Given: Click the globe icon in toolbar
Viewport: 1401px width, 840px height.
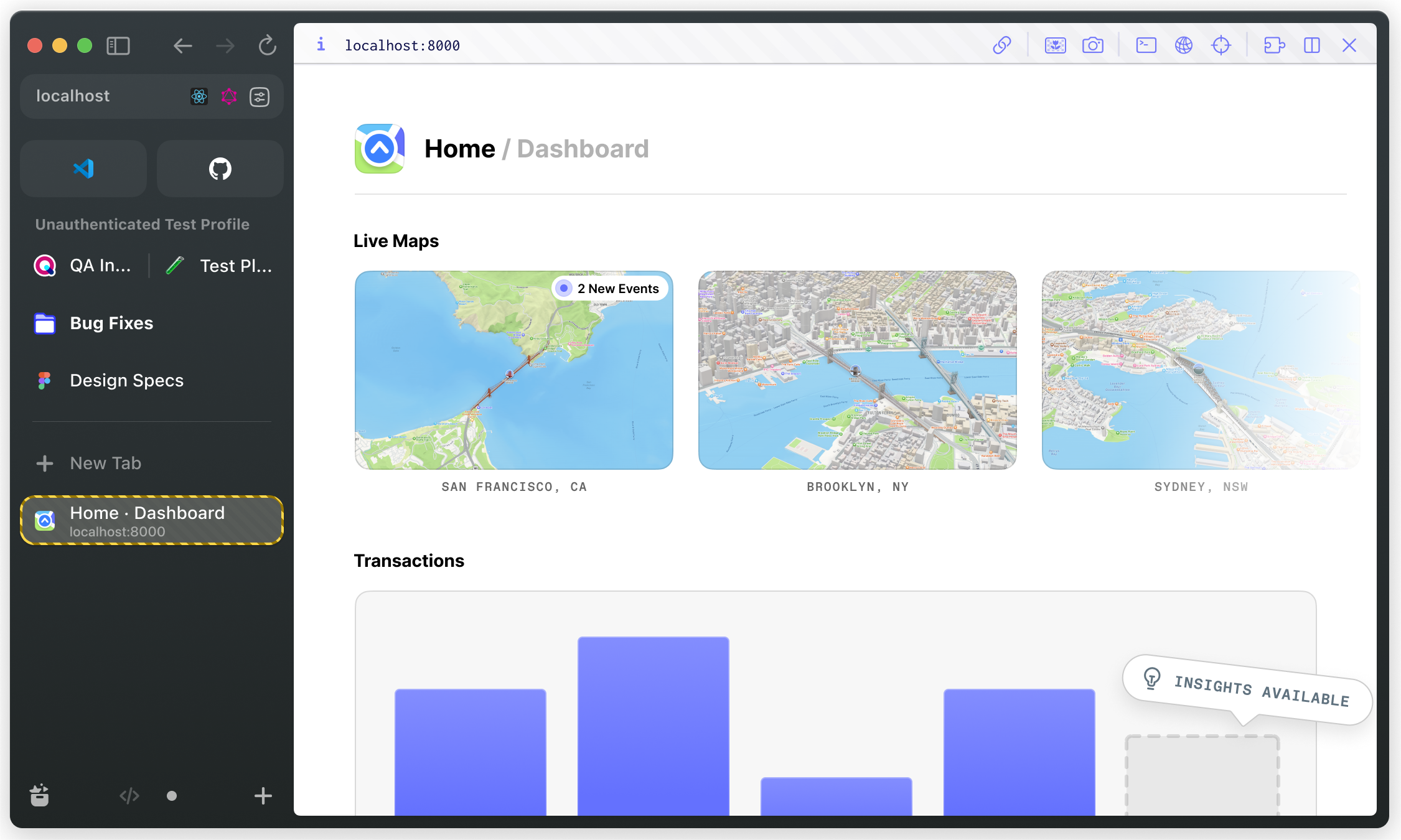Looking at the screenshot, I should point(1184,45).
